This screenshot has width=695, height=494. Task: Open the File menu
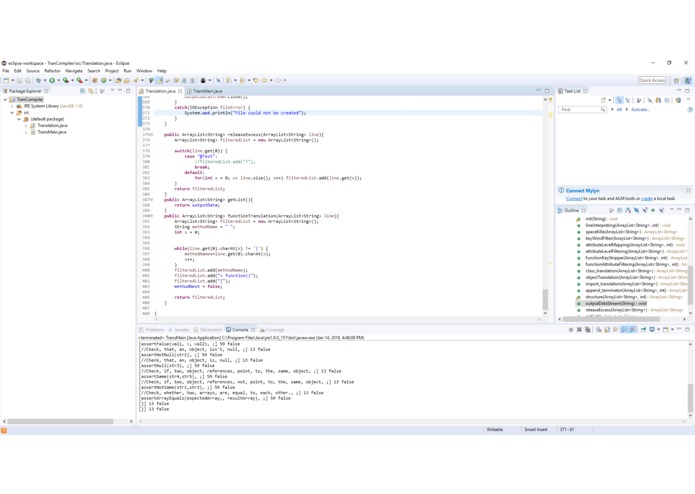click(x=6, y=71)
